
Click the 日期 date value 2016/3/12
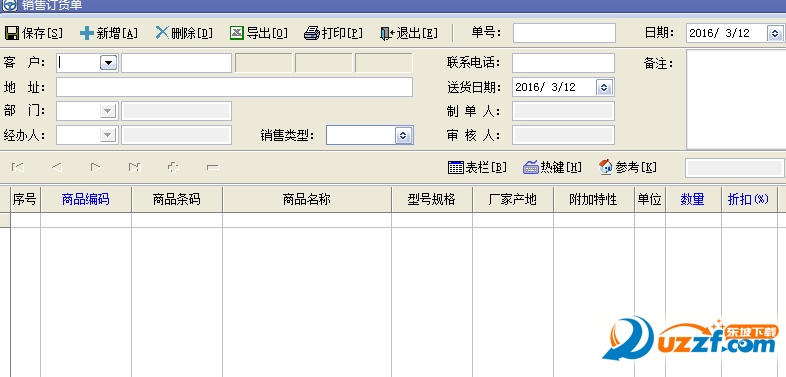point(719,34)
